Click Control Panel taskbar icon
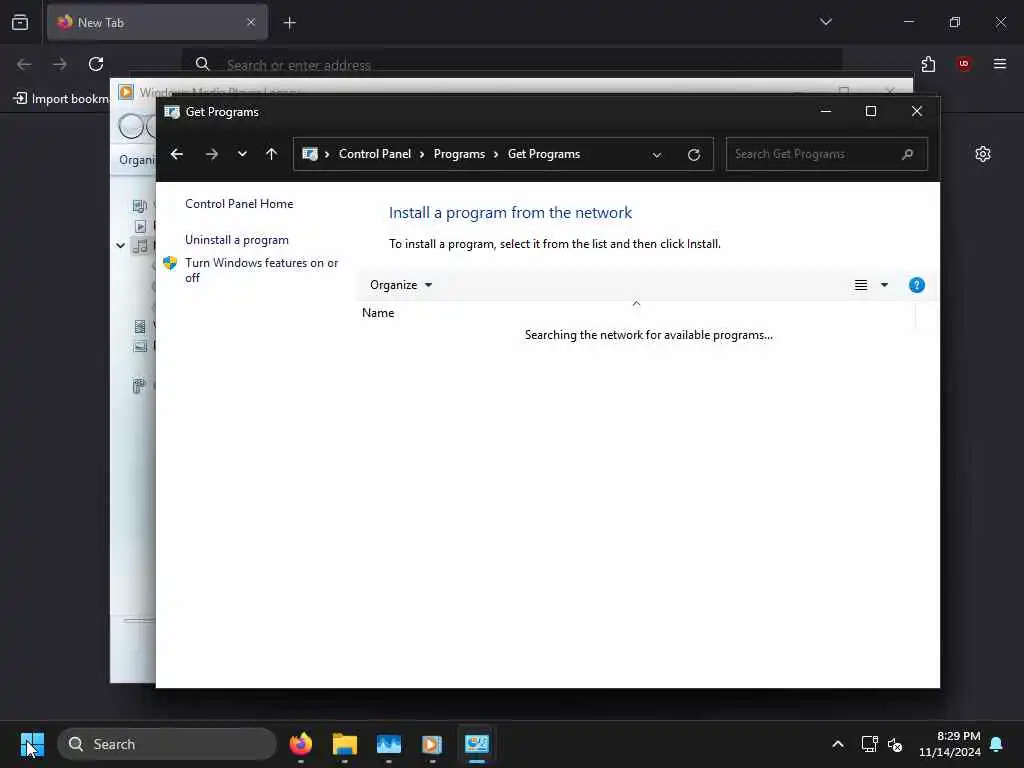The width and height of the screenshot is (1024, 768). coord(477,744)
